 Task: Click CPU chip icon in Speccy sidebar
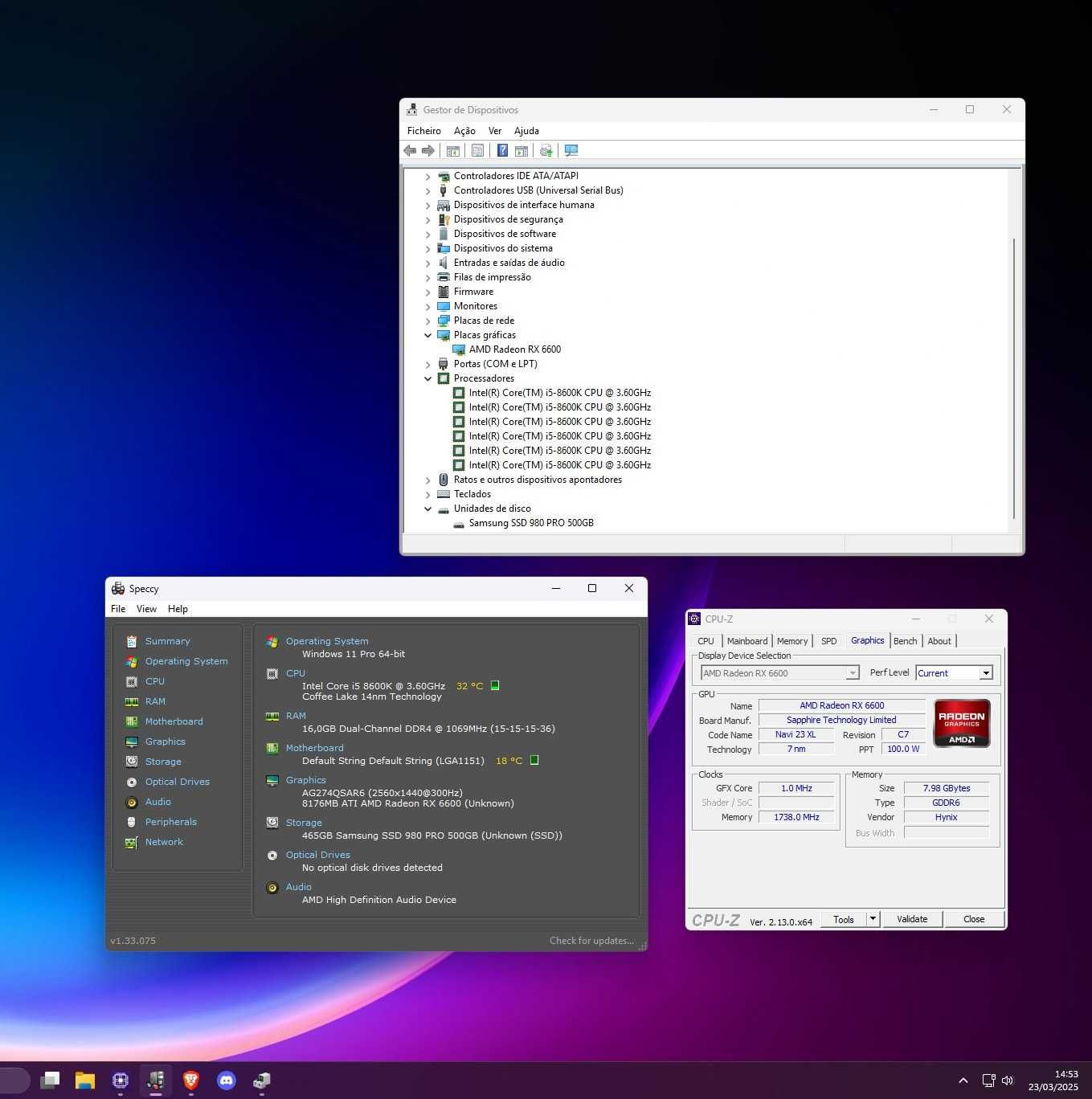pyautogui.click(x=132, y=681)
